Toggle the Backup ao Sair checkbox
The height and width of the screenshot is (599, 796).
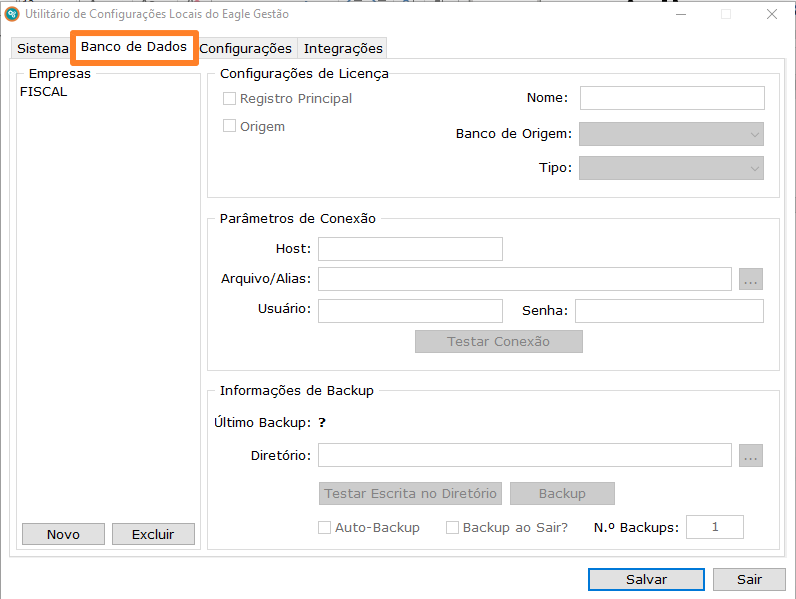(452, 527)
